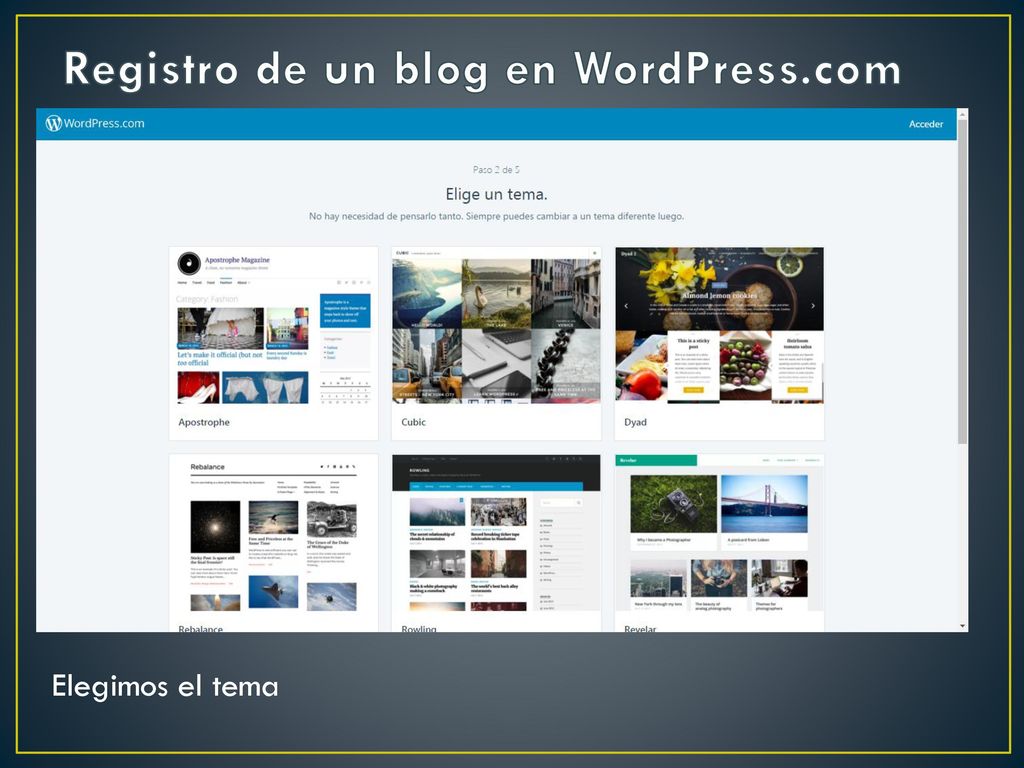Select the Revelar theme thumbnail
Screen dimensions: 1024x768
click(719, 533)
